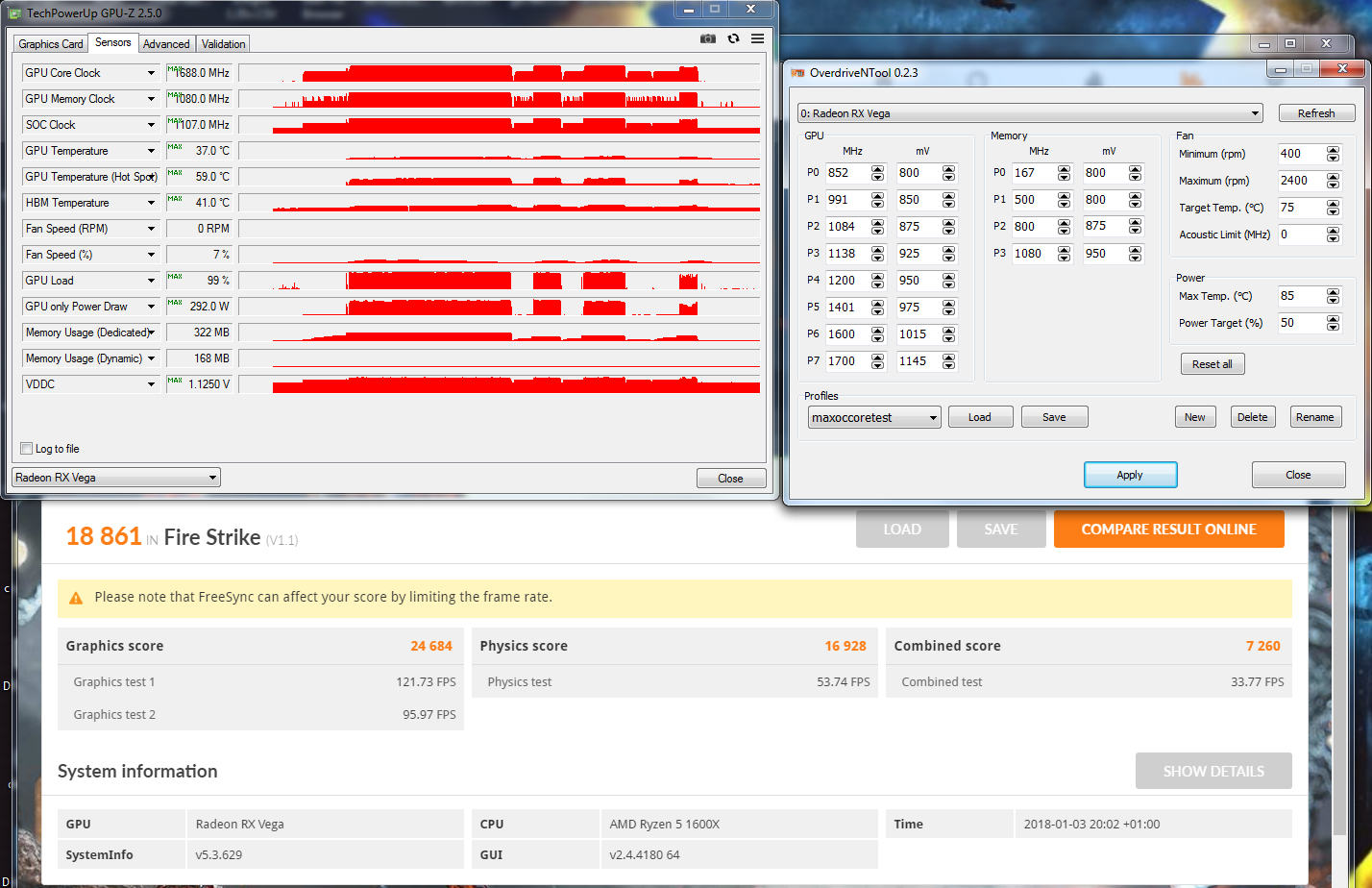The image size is (1372, 888).
Task: Click the GPU-Z refresh icon
Action: coord(733,38)
